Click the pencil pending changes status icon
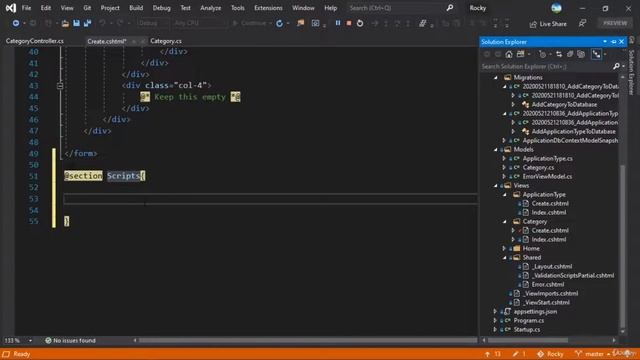640x360 pixels. tap(516, 354)
